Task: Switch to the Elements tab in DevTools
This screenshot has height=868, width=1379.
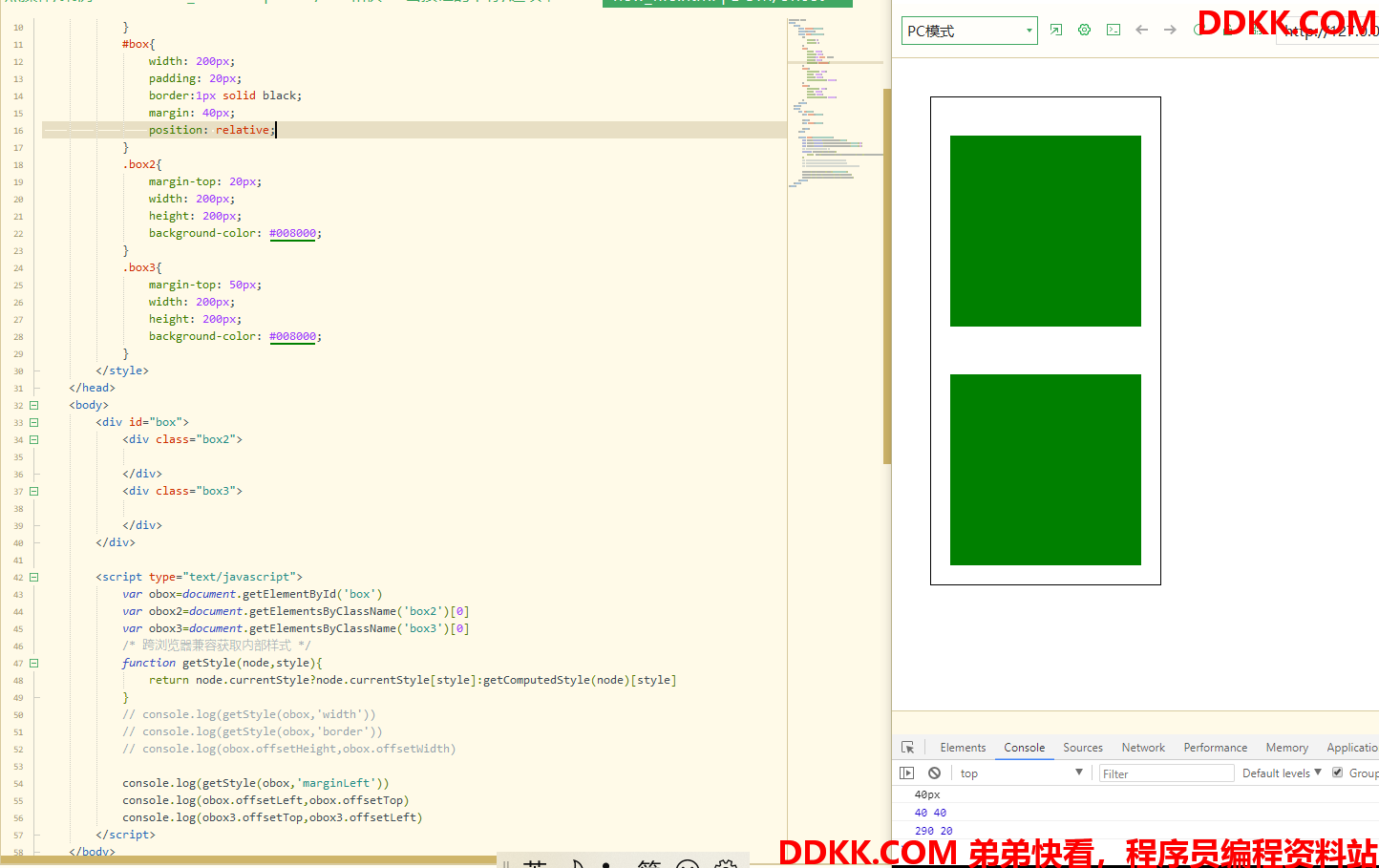Action: pos(963,748)
